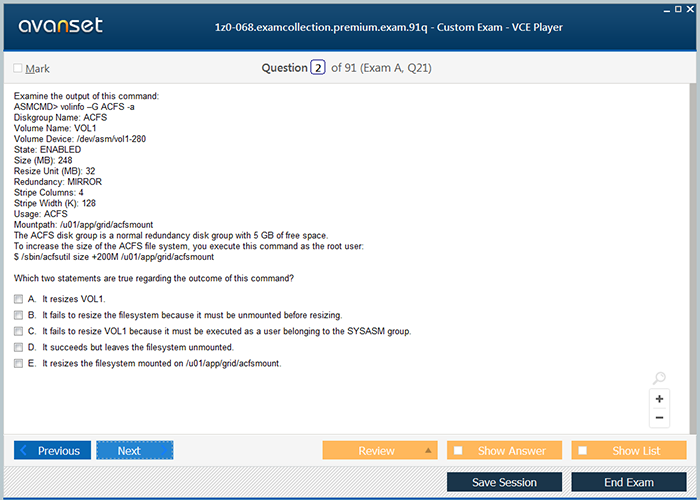
Task: Click the question number input field
Action: [317, 68]
